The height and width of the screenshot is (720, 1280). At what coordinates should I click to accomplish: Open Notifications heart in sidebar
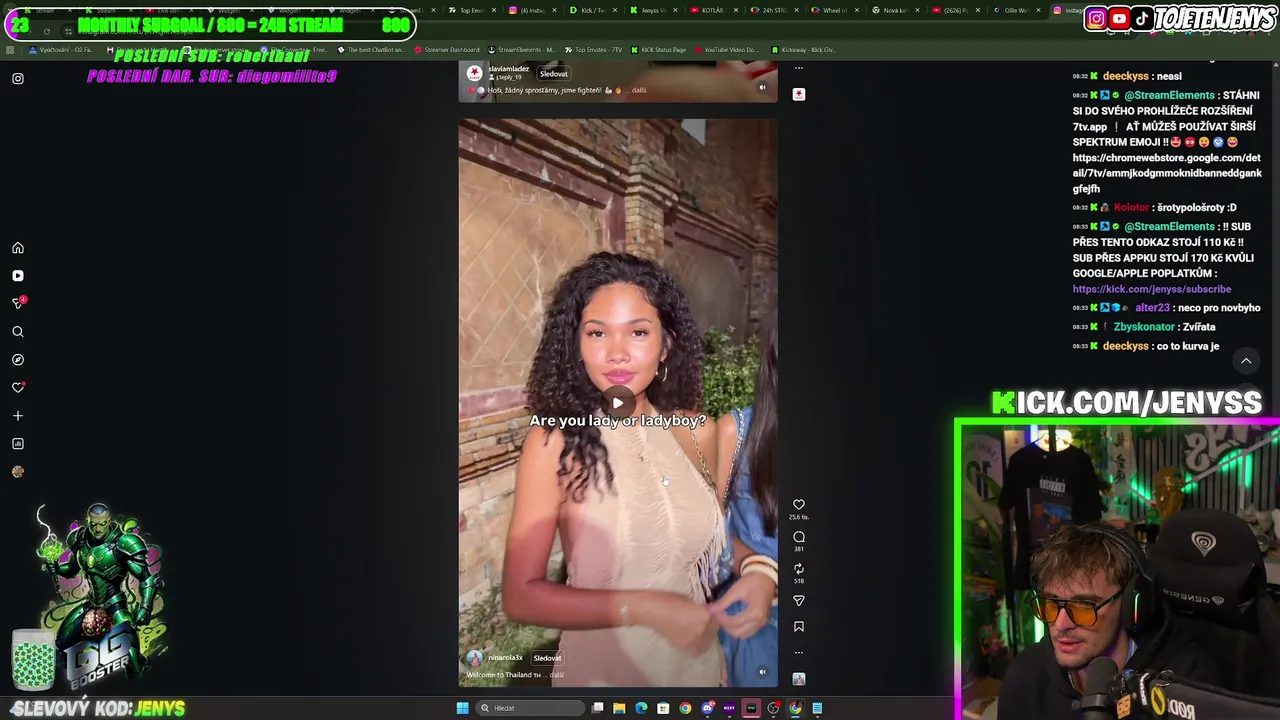tap(18, 388)
